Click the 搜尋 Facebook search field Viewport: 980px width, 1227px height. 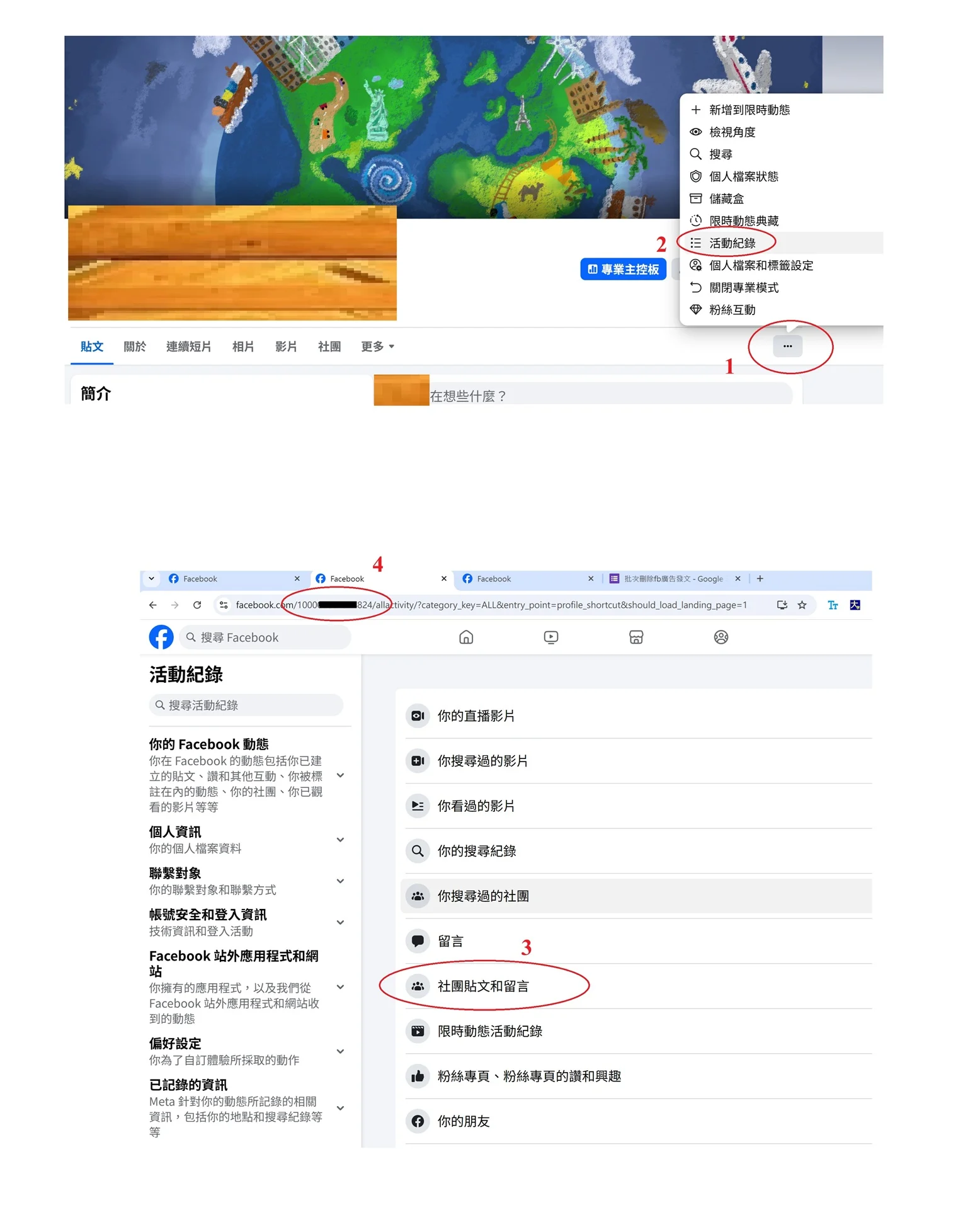(265, 637)
